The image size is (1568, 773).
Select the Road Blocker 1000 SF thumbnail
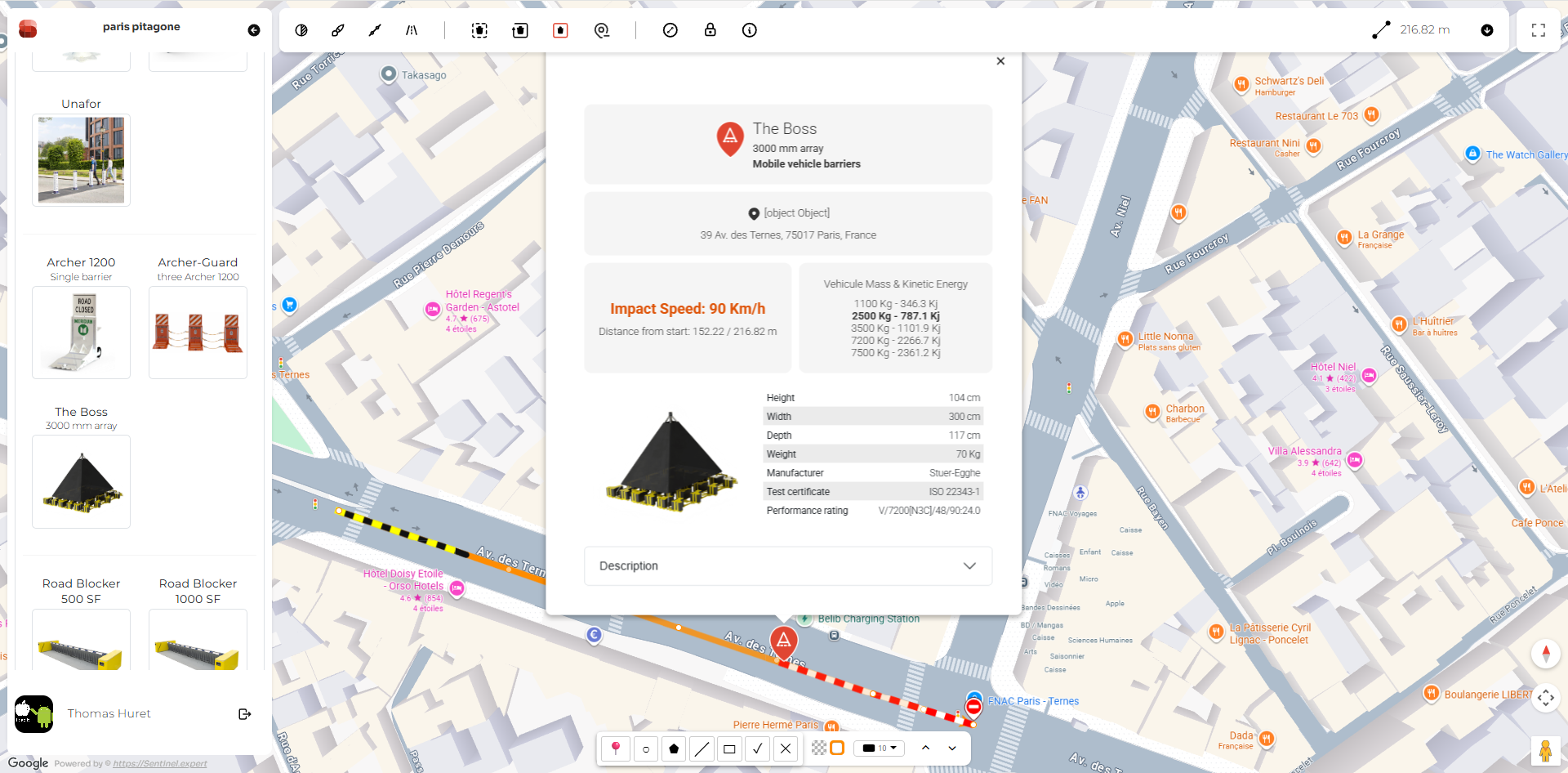(198, 641)
